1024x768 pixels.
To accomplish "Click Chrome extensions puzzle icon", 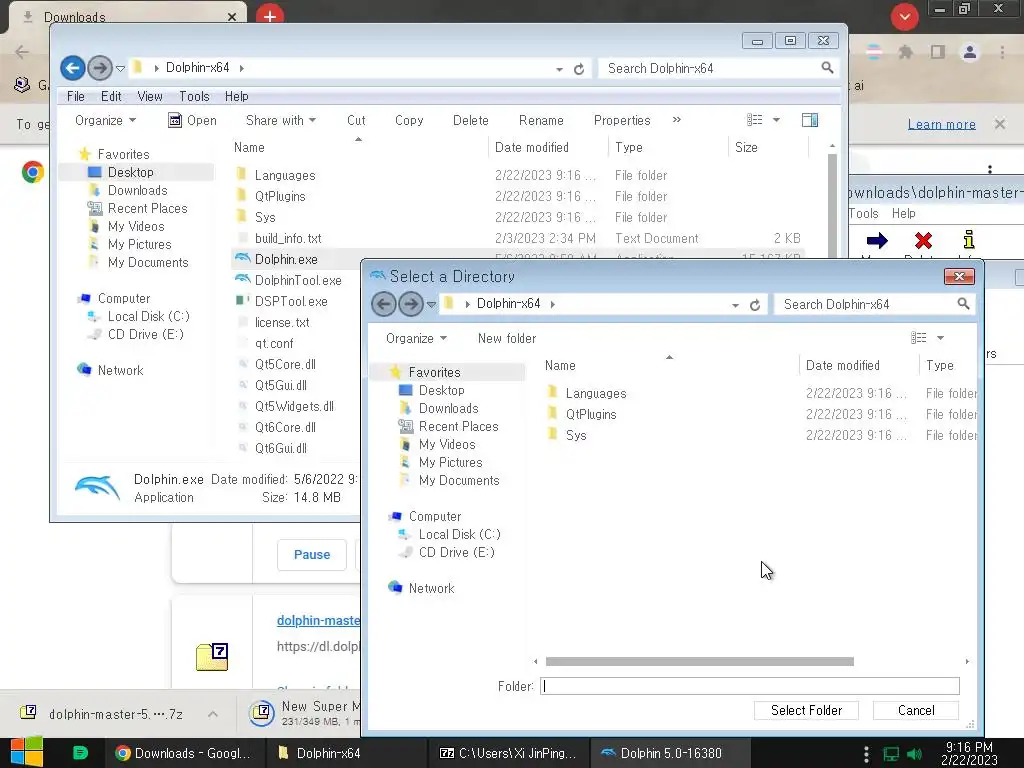I will [x=905, y=52].
